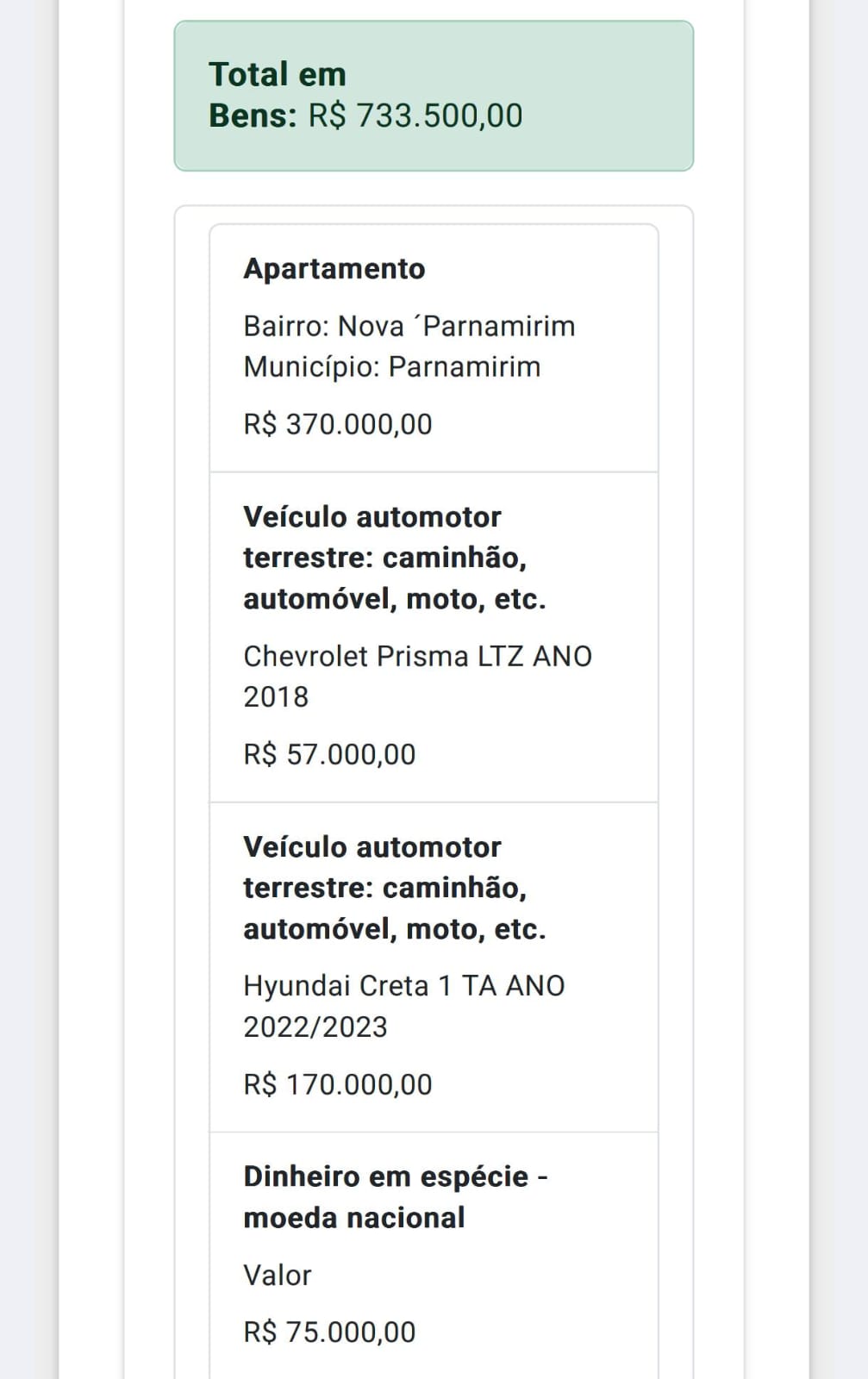Select the R$ 370.000,00 apartment value

click(x=337, y=424)
